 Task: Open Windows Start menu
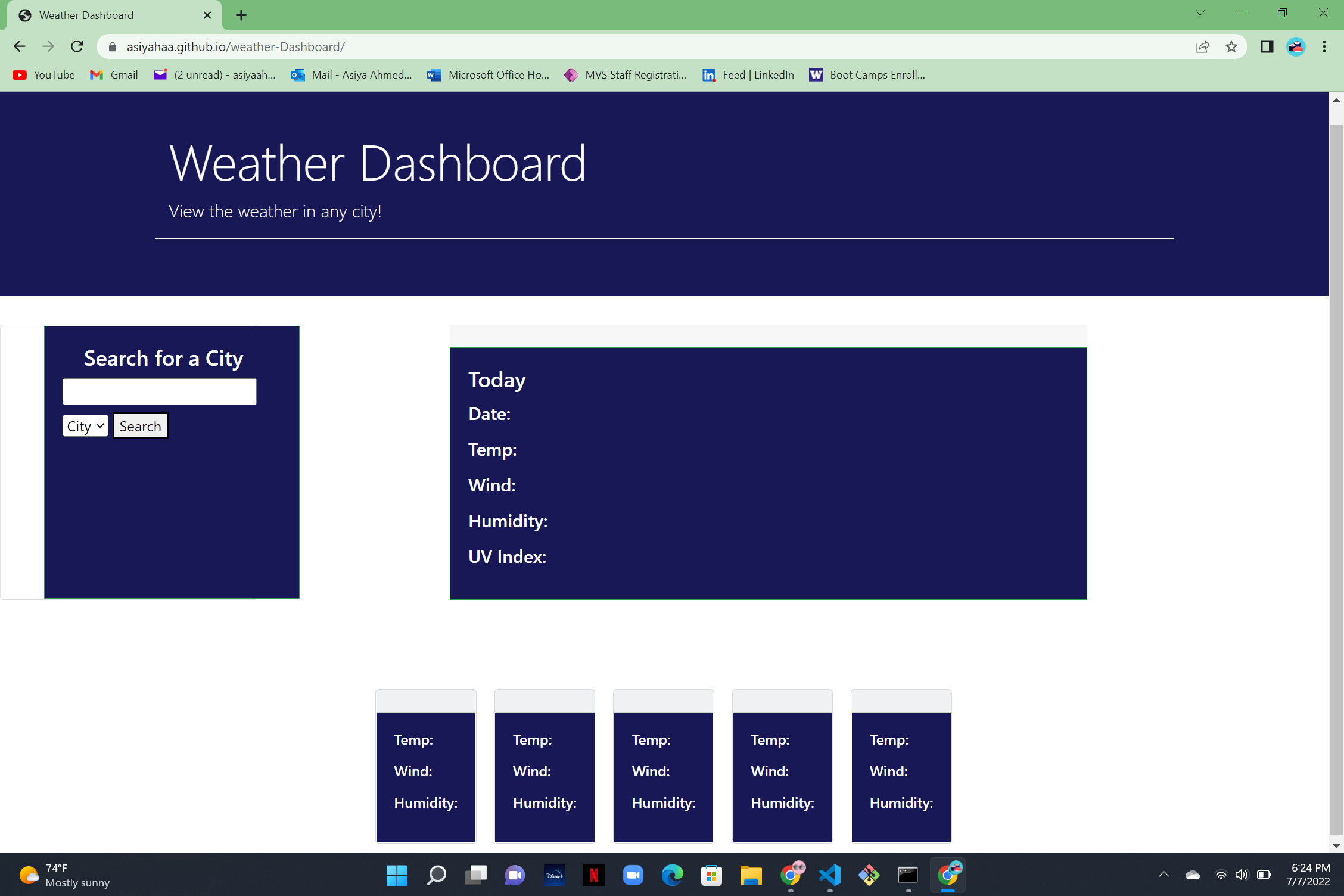point(397,875)
